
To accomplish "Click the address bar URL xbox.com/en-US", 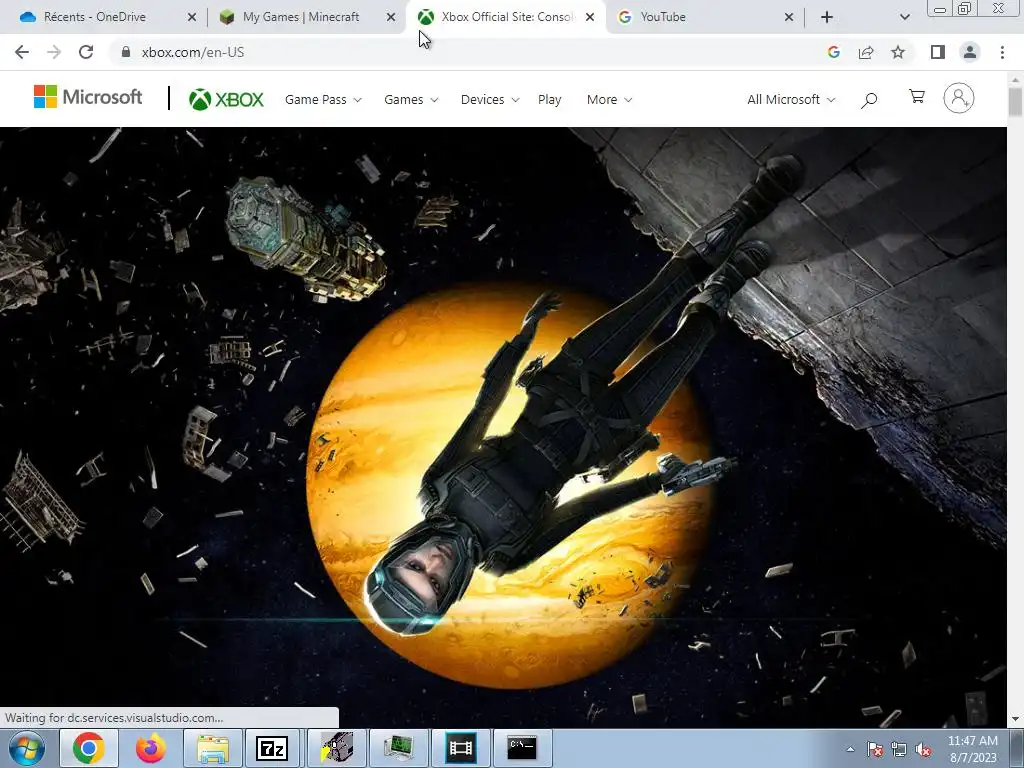I will coord(193,52).
